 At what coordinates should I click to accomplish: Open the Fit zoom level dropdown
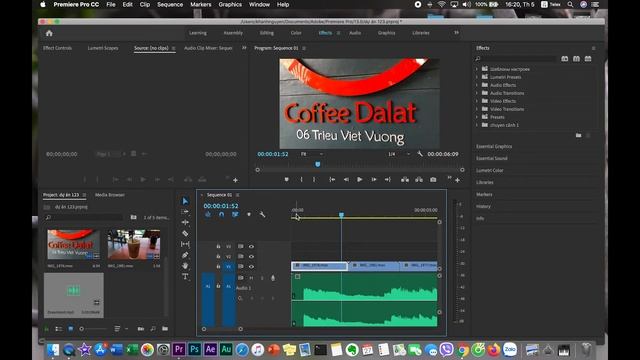(x=312, y=154)
